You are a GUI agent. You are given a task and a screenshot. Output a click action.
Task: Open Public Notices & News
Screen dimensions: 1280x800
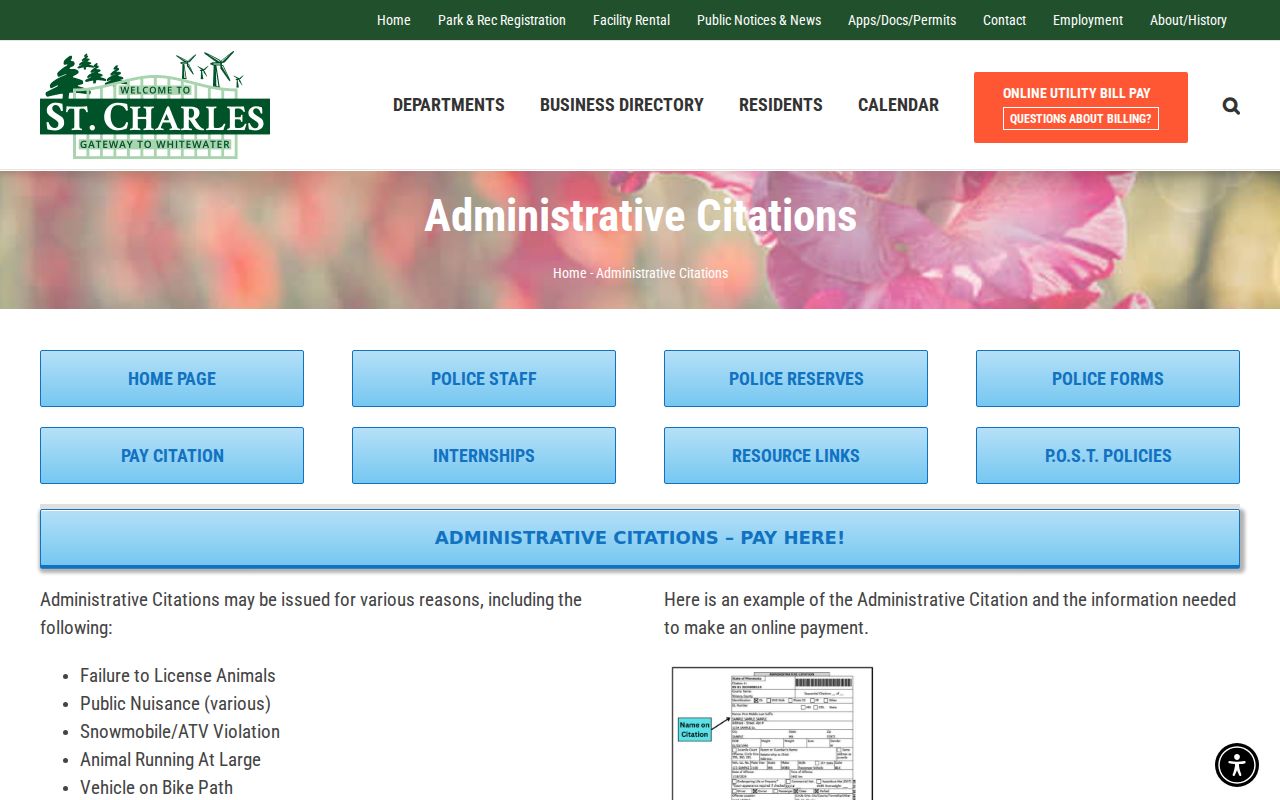(759, 20)
